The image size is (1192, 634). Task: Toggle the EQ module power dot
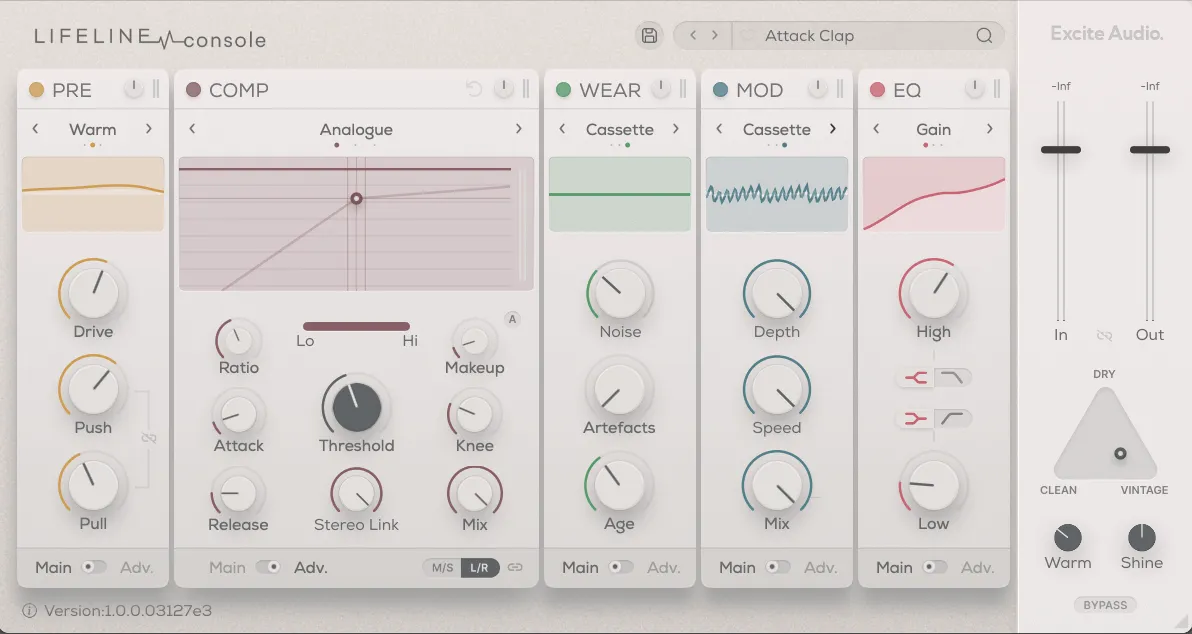(877, 90)
